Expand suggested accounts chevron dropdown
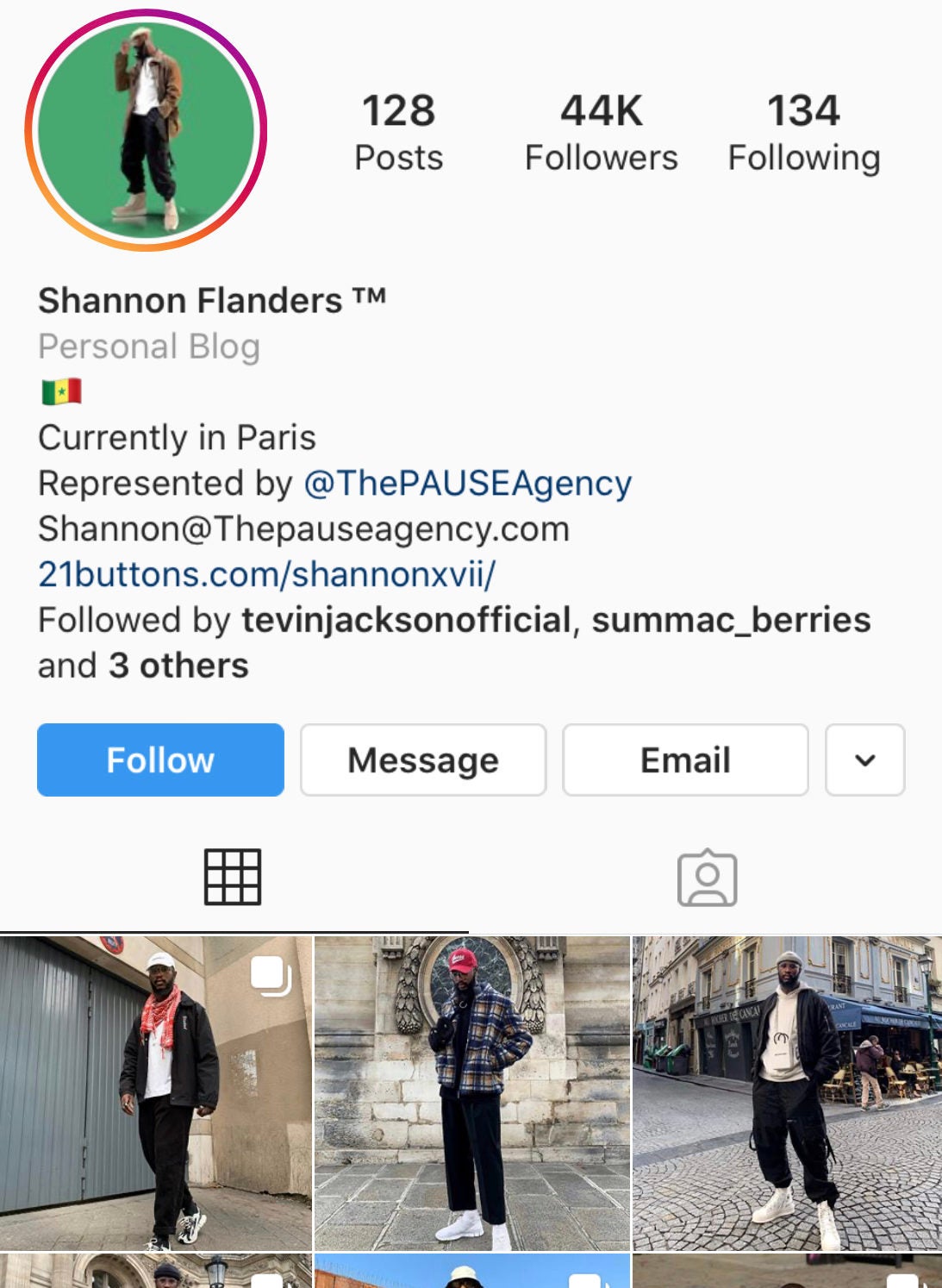This screenshot has height=1288, width=942. coord(864,760)
